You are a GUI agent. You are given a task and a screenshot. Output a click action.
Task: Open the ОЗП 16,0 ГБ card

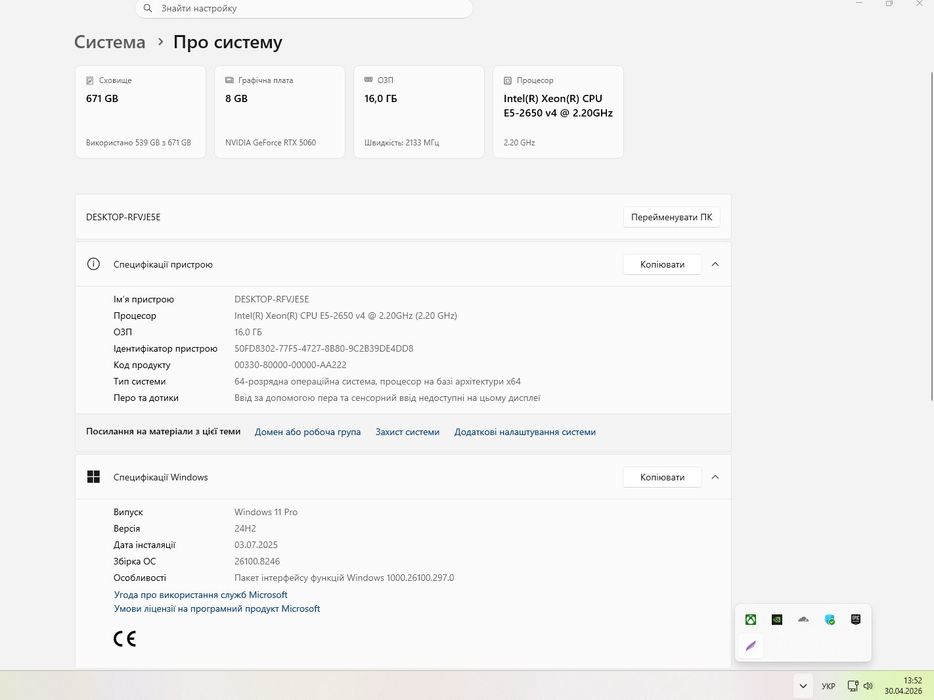click(x=419, y=112)
